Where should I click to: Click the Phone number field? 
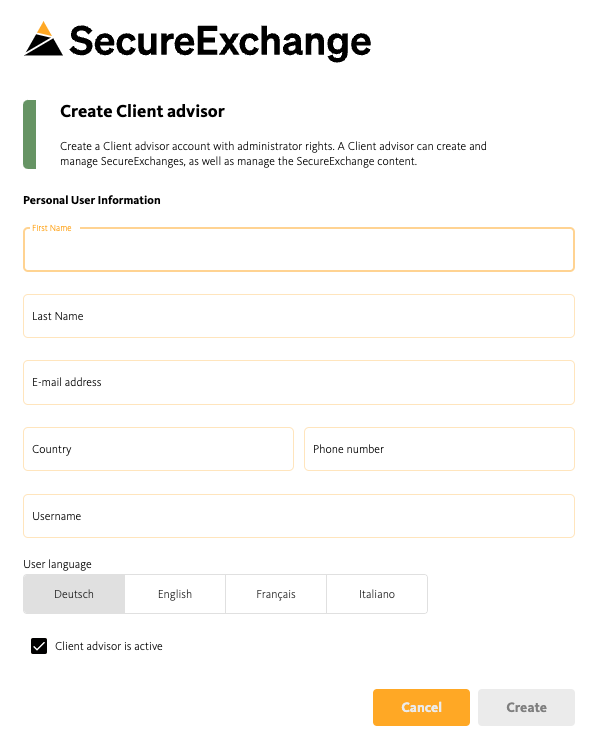click(440, 449)
